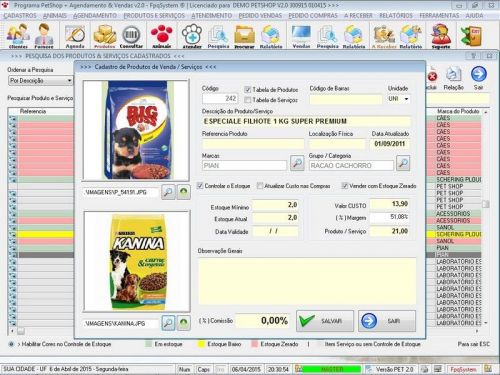Click the magnifier beside Grupo / Categoria

403,163
